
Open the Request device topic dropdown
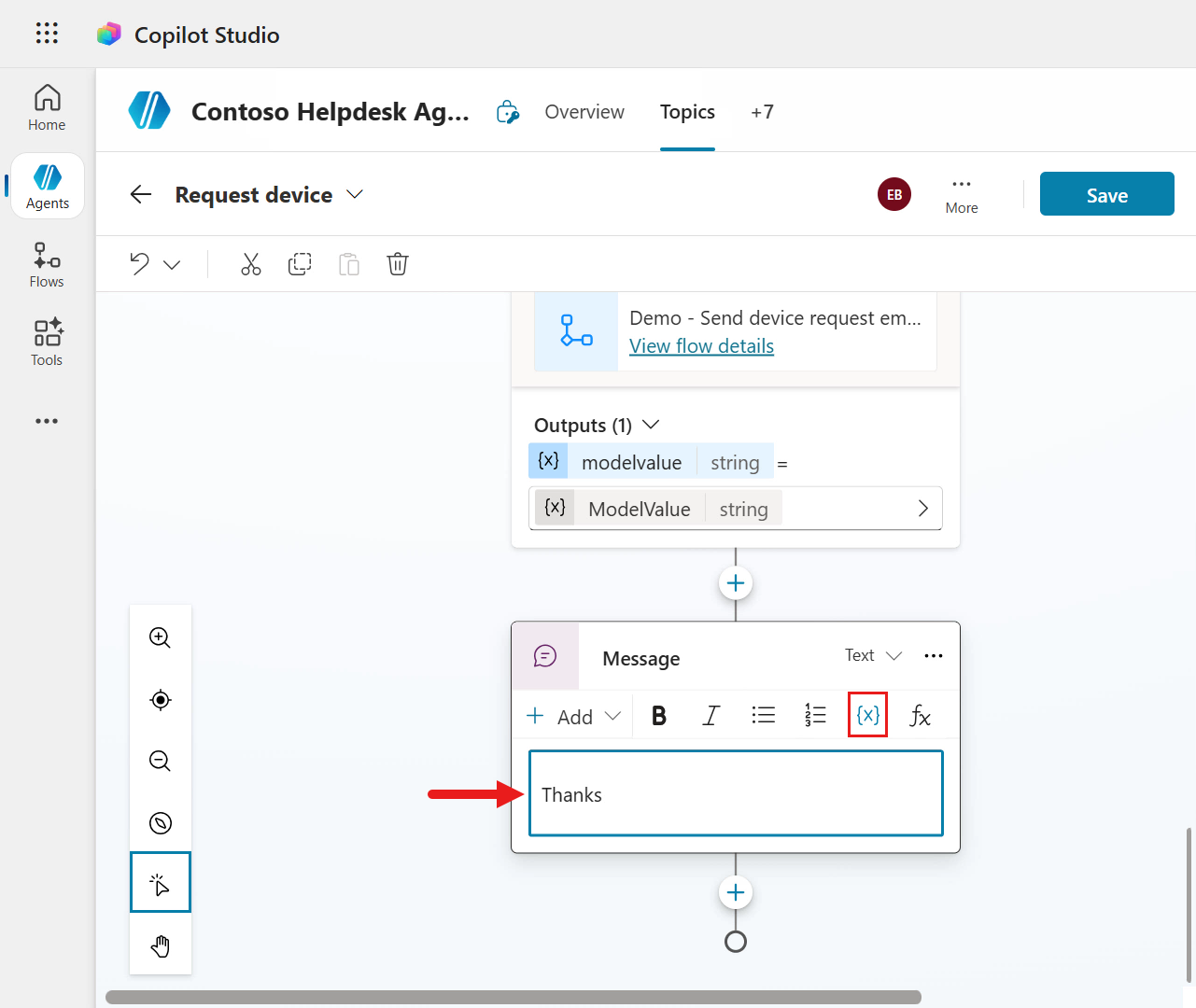tap(355, 194)
